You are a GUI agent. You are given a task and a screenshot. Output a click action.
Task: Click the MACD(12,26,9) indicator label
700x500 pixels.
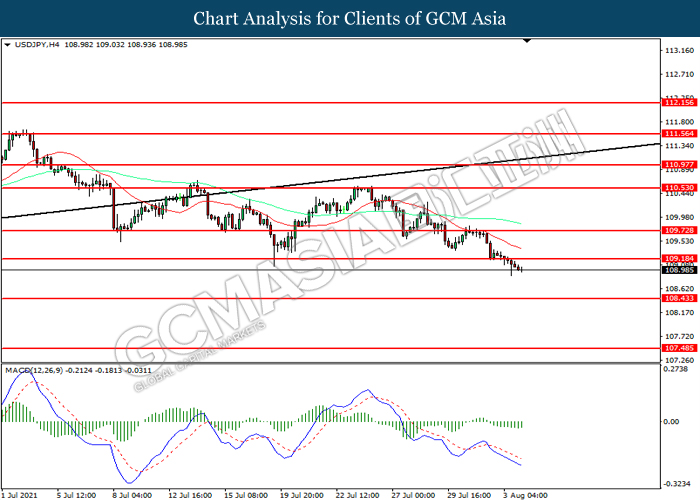pos(38,371)
